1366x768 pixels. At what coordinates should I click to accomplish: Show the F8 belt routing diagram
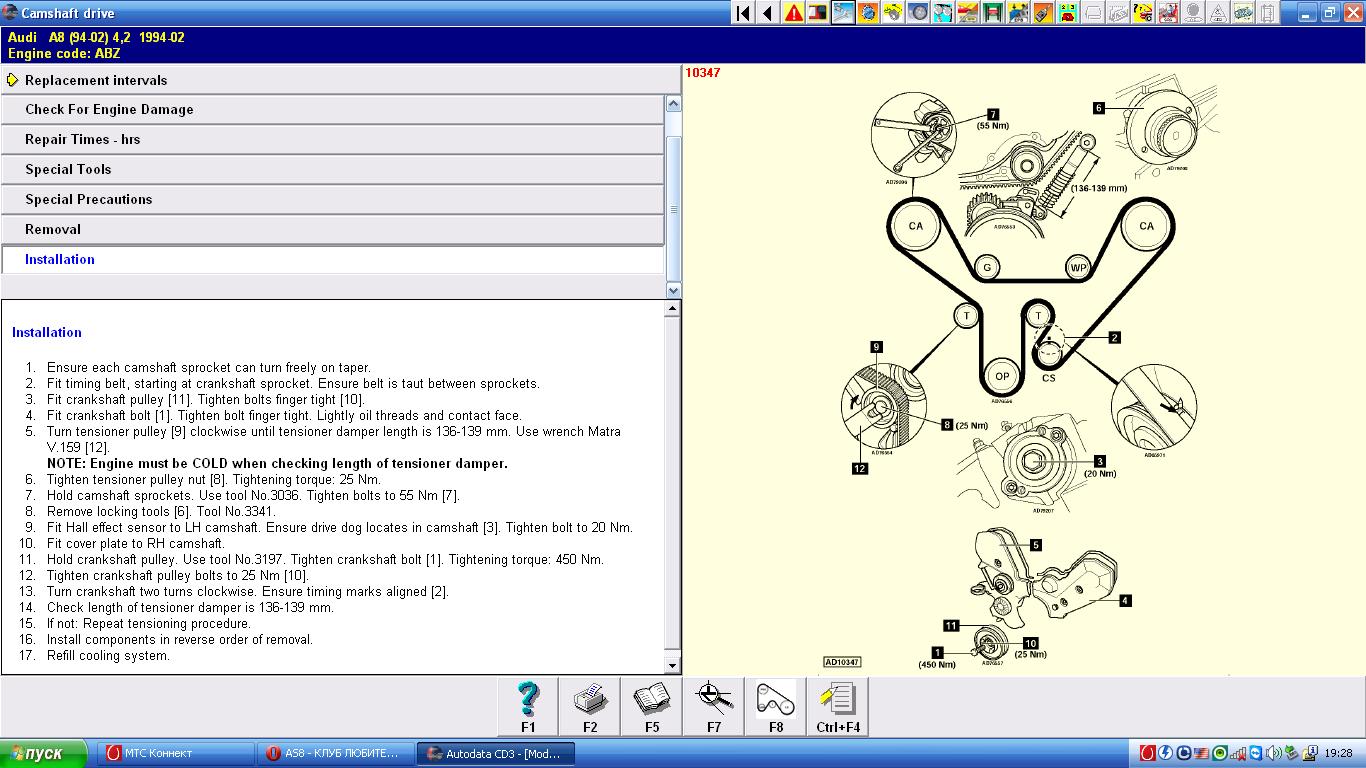coord(776,706)
